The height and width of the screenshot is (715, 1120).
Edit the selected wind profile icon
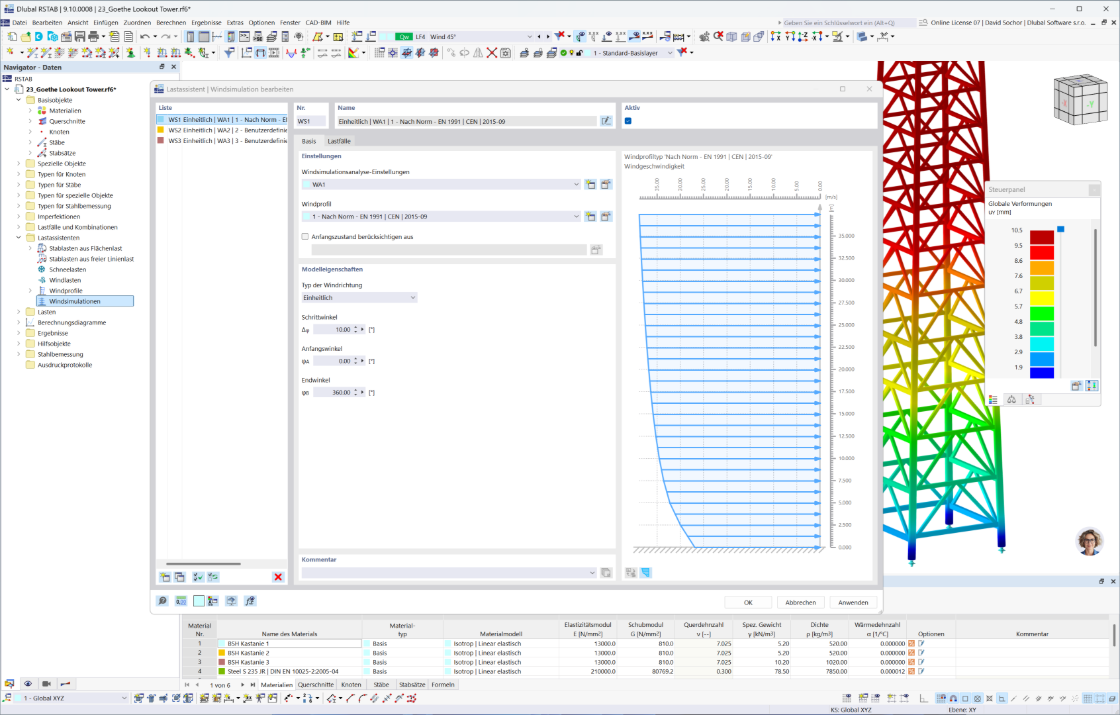(606, 216)
